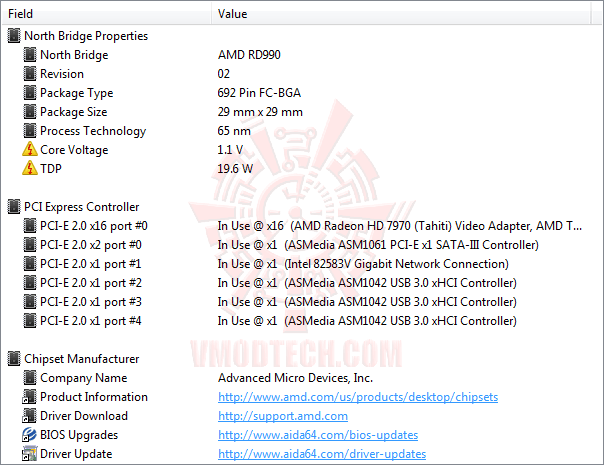Screen dimensions: 604x465
Task: Click icon beside PCI-E 2.0 x16 port #0
Action: pyautogui.click(x=29, y=226)
